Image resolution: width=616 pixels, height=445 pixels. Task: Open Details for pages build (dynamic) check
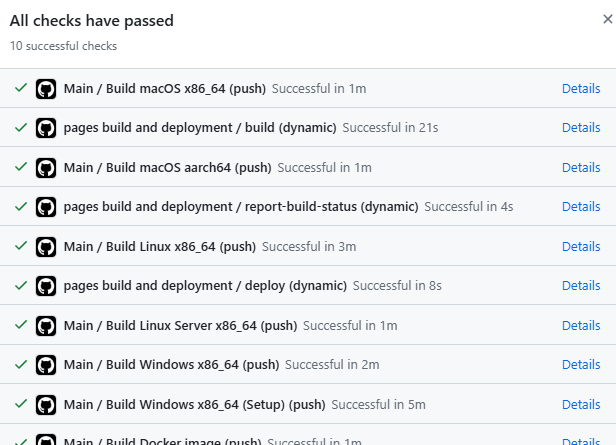click(580, 128)
